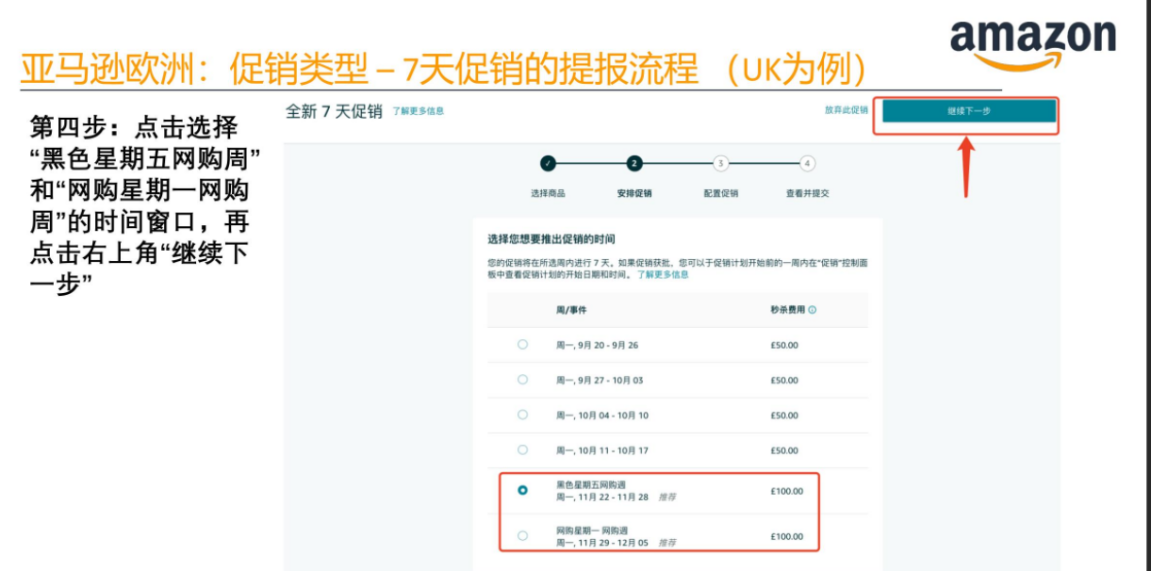Click the 推荐 tag on 11月 22 row
1151x571 pixels.
[x=667, y=498]
